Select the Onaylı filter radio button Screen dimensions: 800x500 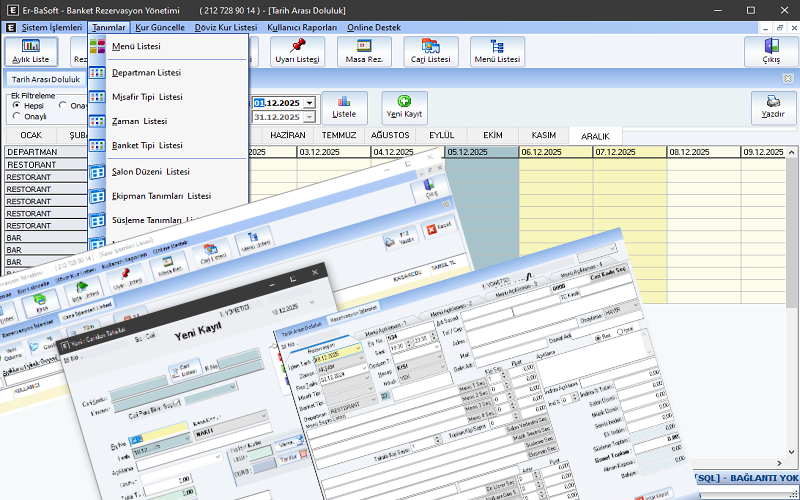point(16,117)
